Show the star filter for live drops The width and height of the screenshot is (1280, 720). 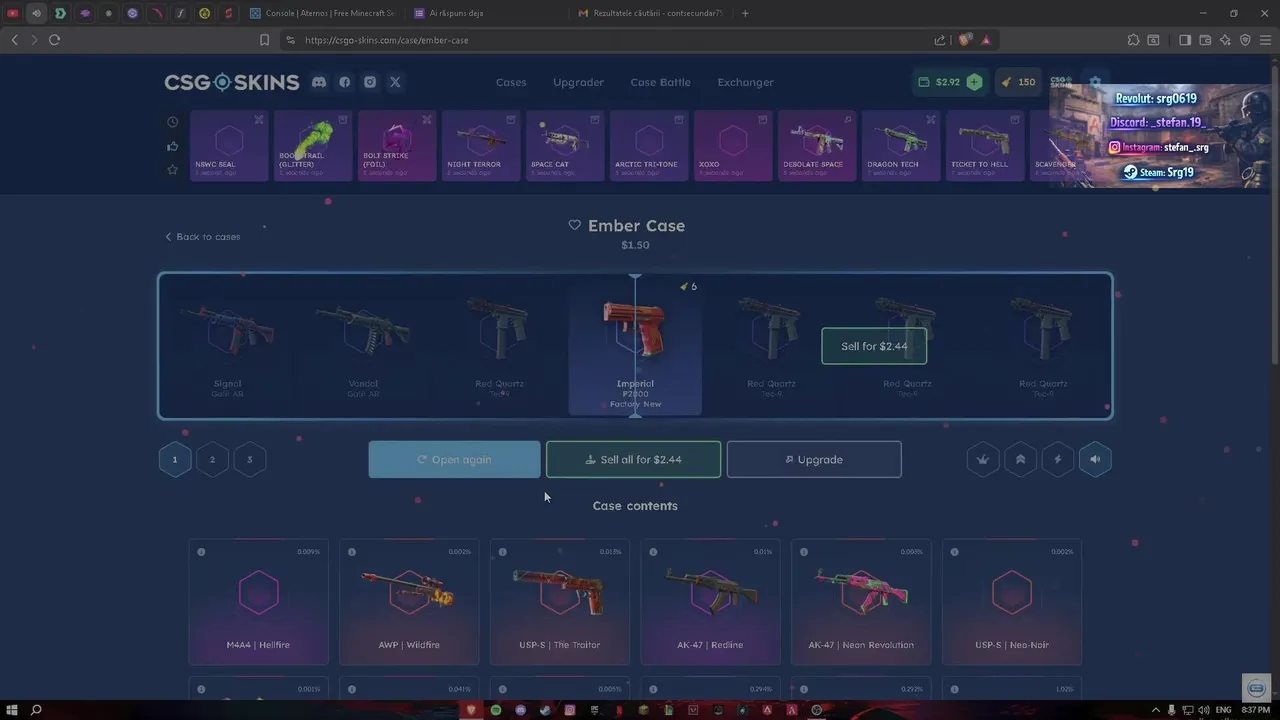click(x=173, y=170)
